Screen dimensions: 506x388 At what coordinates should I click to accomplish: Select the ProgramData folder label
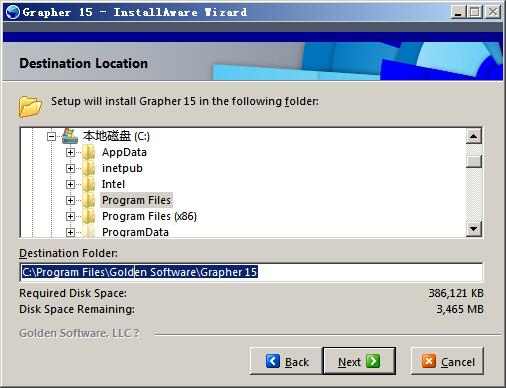point(135,232)
